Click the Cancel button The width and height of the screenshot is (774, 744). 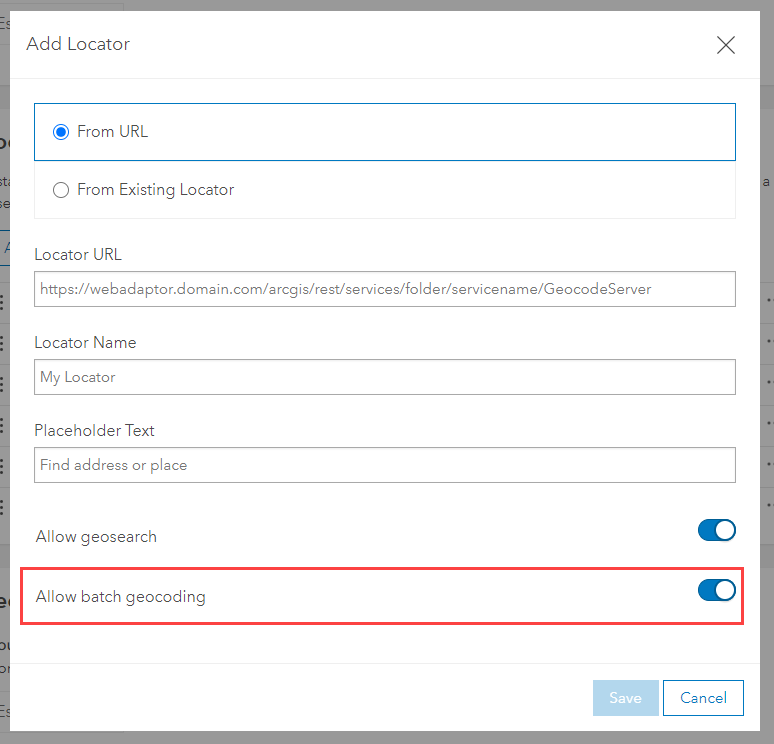click(x=705, y=698)
